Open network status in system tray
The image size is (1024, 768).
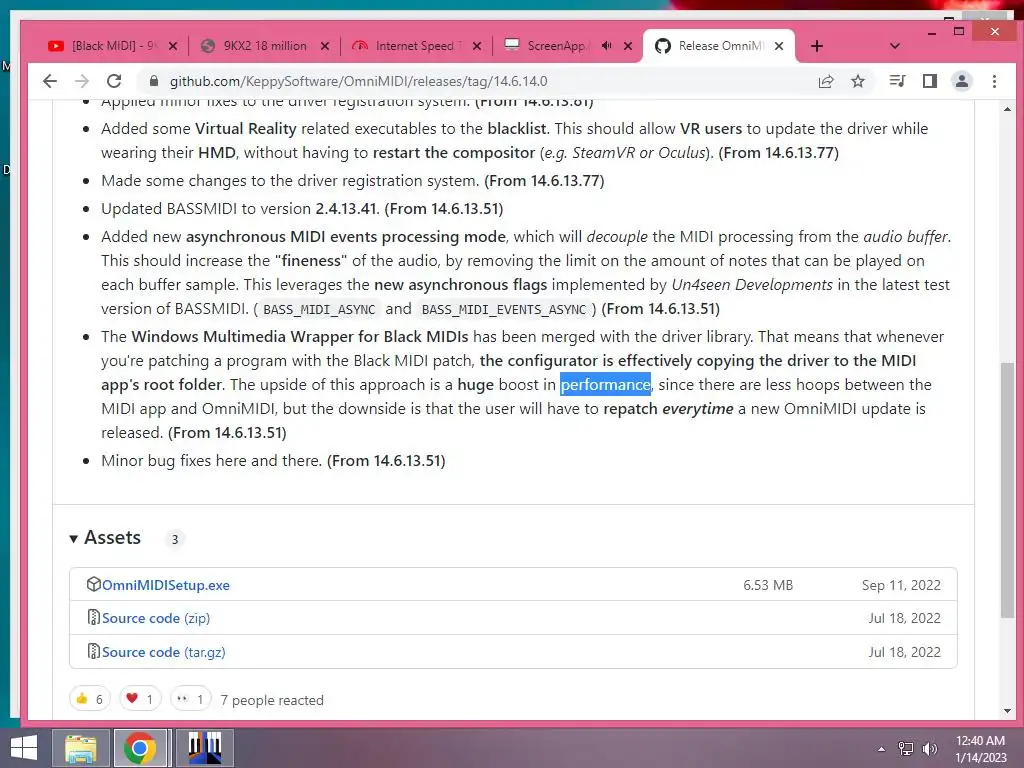click(906, 749)
